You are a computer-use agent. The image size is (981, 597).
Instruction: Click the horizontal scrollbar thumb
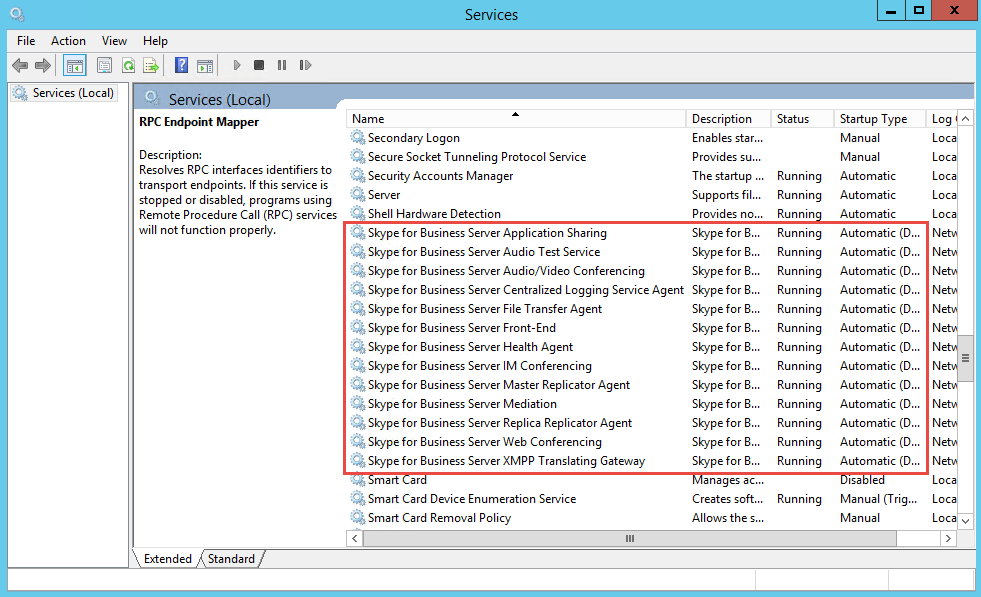[x=629, y=538]
